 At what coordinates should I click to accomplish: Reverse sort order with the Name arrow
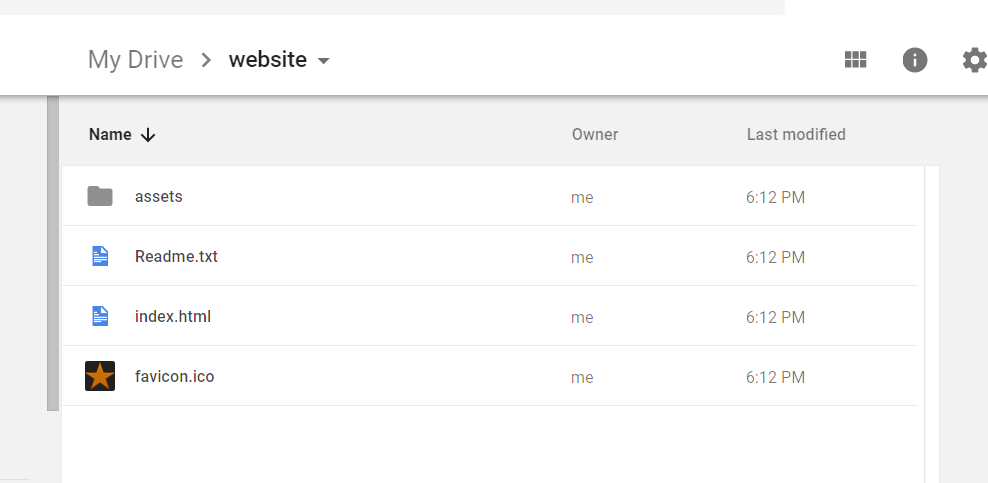[x=148, y=135]
